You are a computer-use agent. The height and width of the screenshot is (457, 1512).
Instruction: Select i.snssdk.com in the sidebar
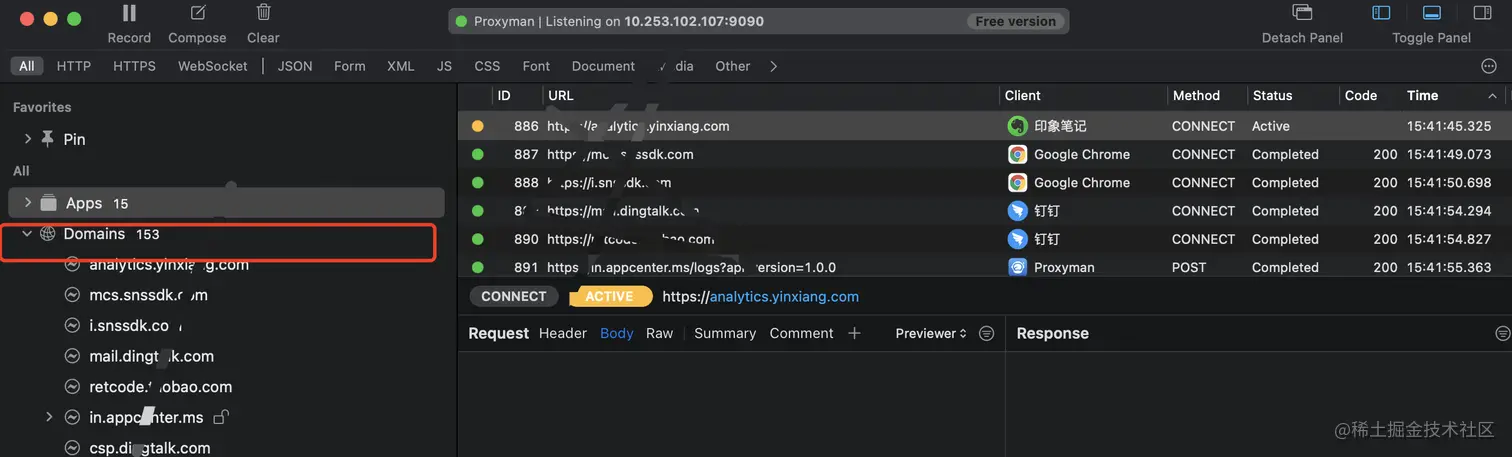pos(134,326)
